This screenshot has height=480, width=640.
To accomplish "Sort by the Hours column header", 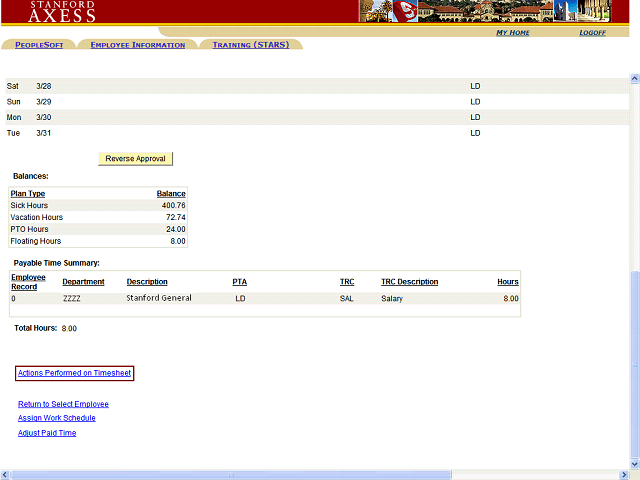I will tap(508, 282).
